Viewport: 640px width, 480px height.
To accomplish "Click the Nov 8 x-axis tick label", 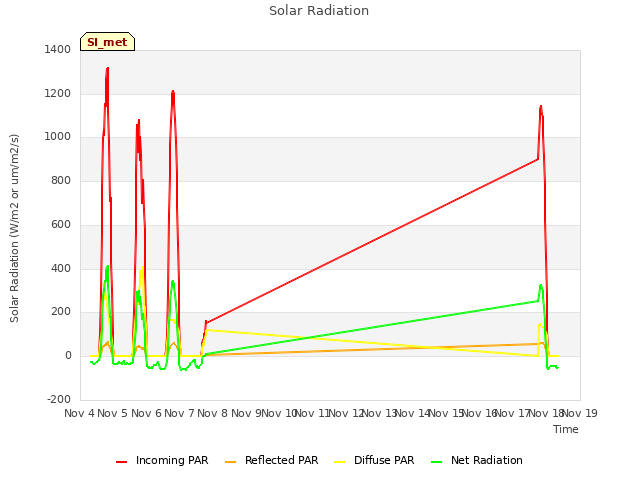I will (212, 413).
